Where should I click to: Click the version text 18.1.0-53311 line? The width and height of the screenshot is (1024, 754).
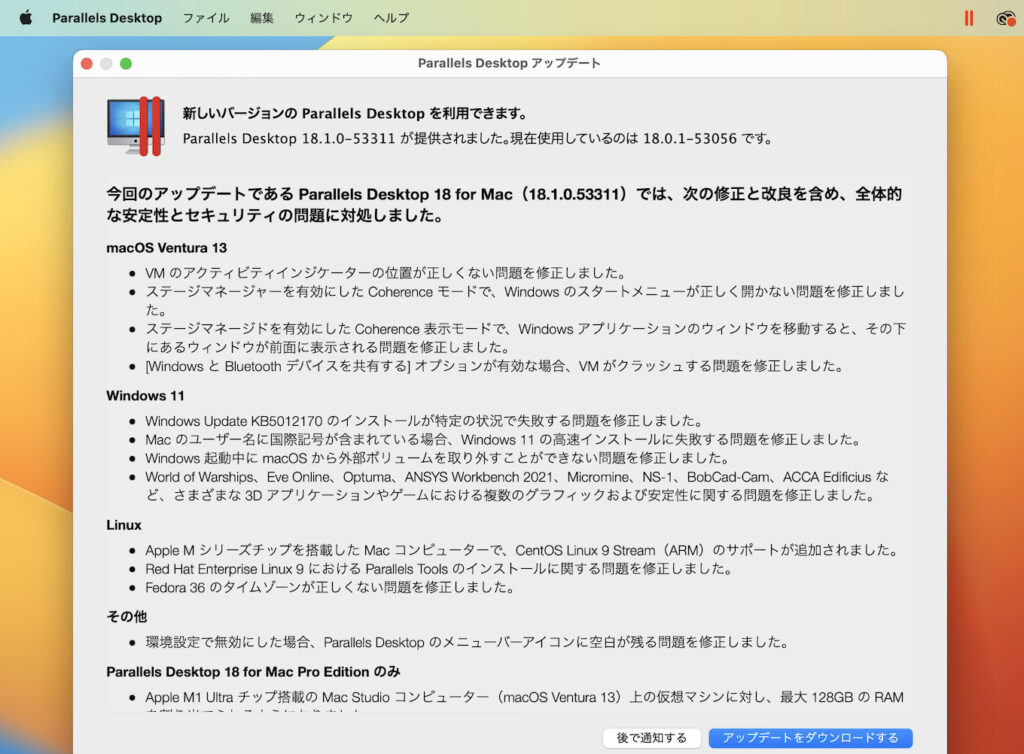(477, 138)
